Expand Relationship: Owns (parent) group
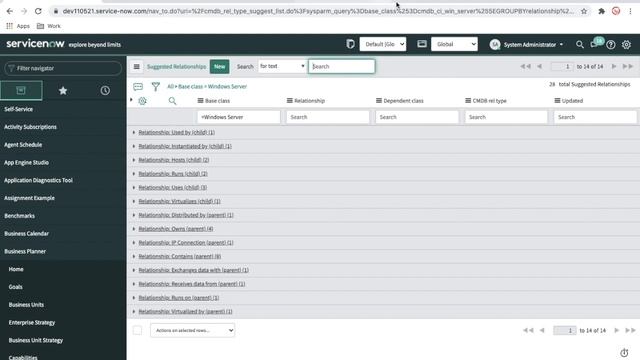Image resolution: width=640 pixels, height=360 pixels. click(x=133, y=229)
